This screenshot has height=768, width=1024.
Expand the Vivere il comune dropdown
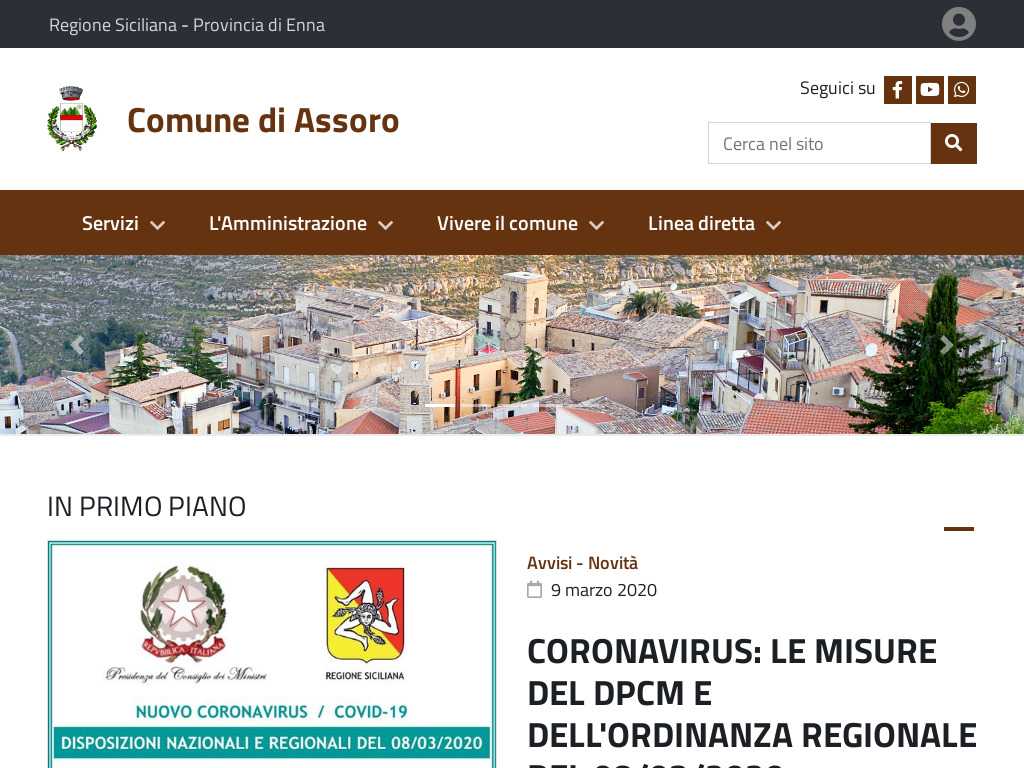pyautogui.click(x=520, y=223)
